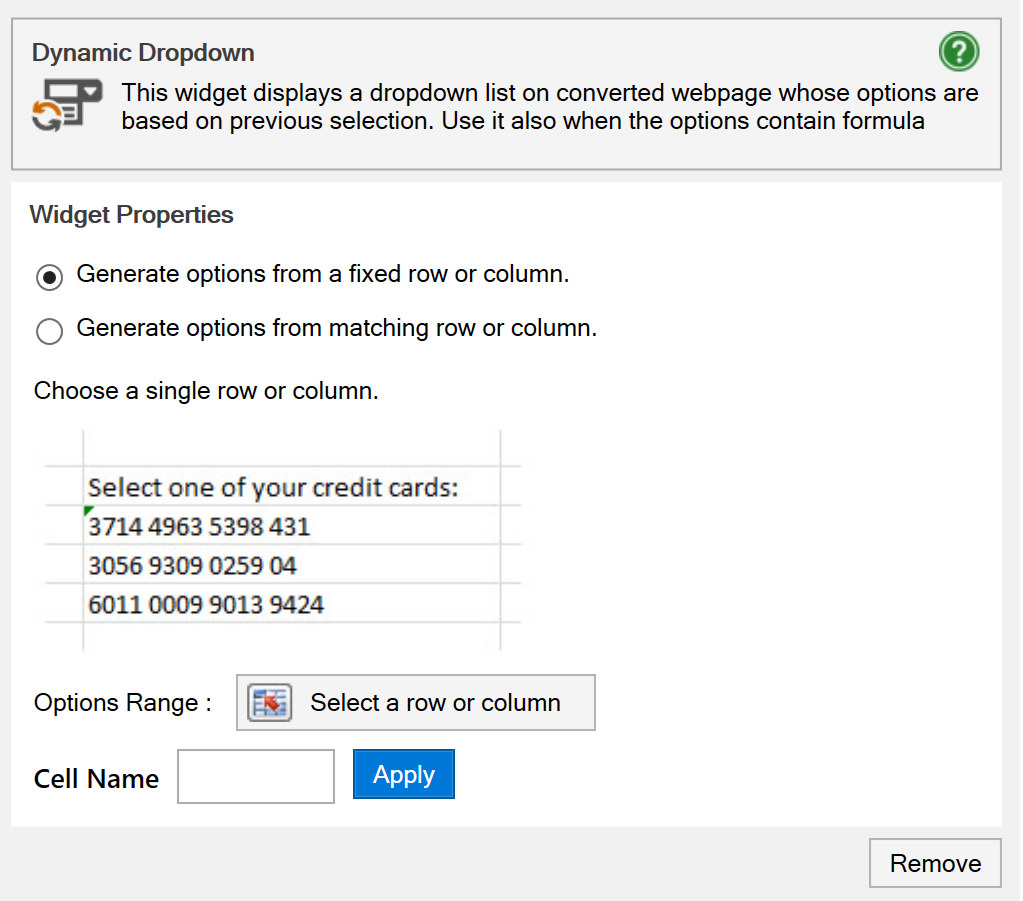Click the 'Options Range :' label

click(x=122, y=703)
